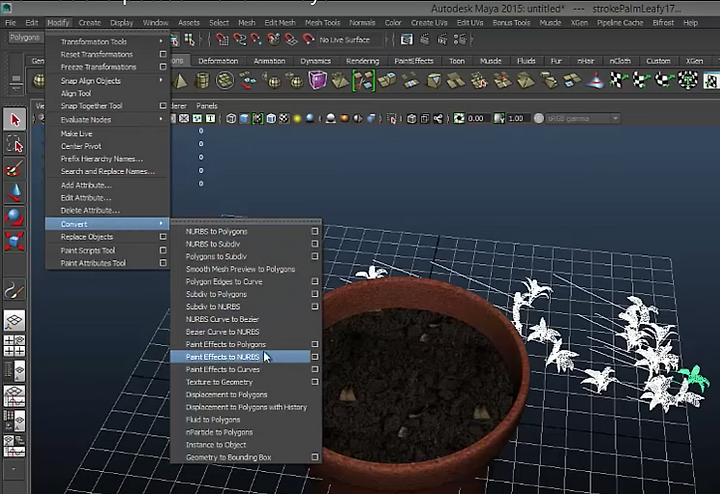Select the green highlighted leaf stroke
Screen dimensions: 720x494
point(693,376)
